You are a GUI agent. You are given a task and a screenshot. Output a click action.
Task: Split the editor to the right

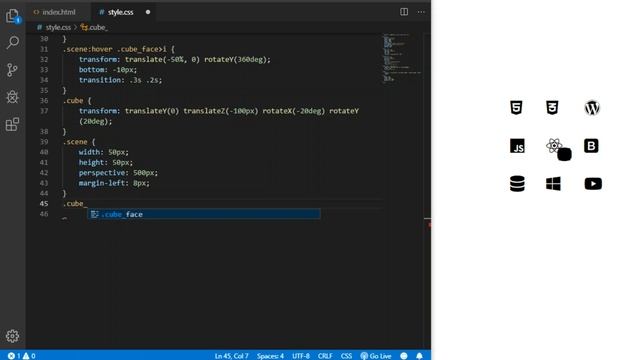[x=404, y=12]
